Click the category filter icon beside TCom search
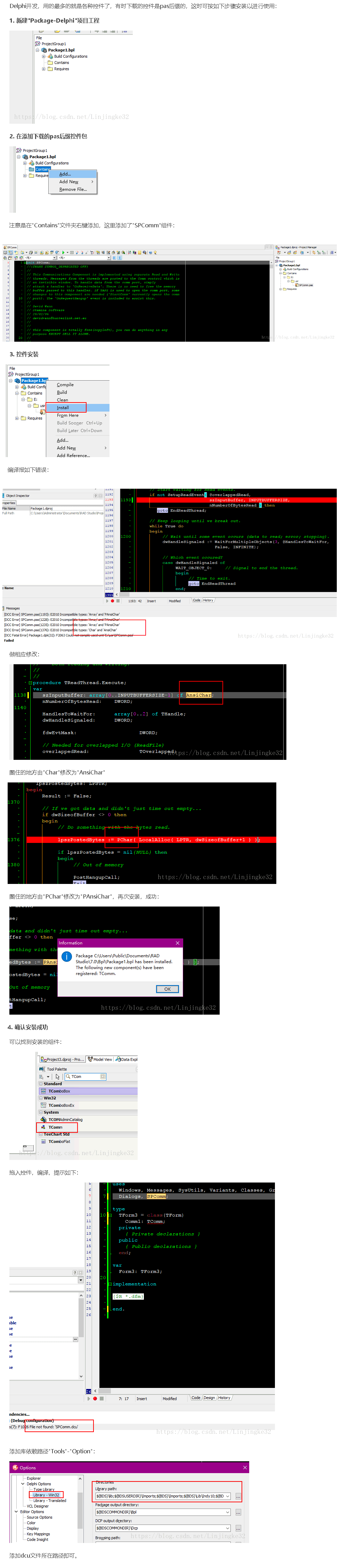The height and width of the screenshot is (1568, 342). 41,1077
